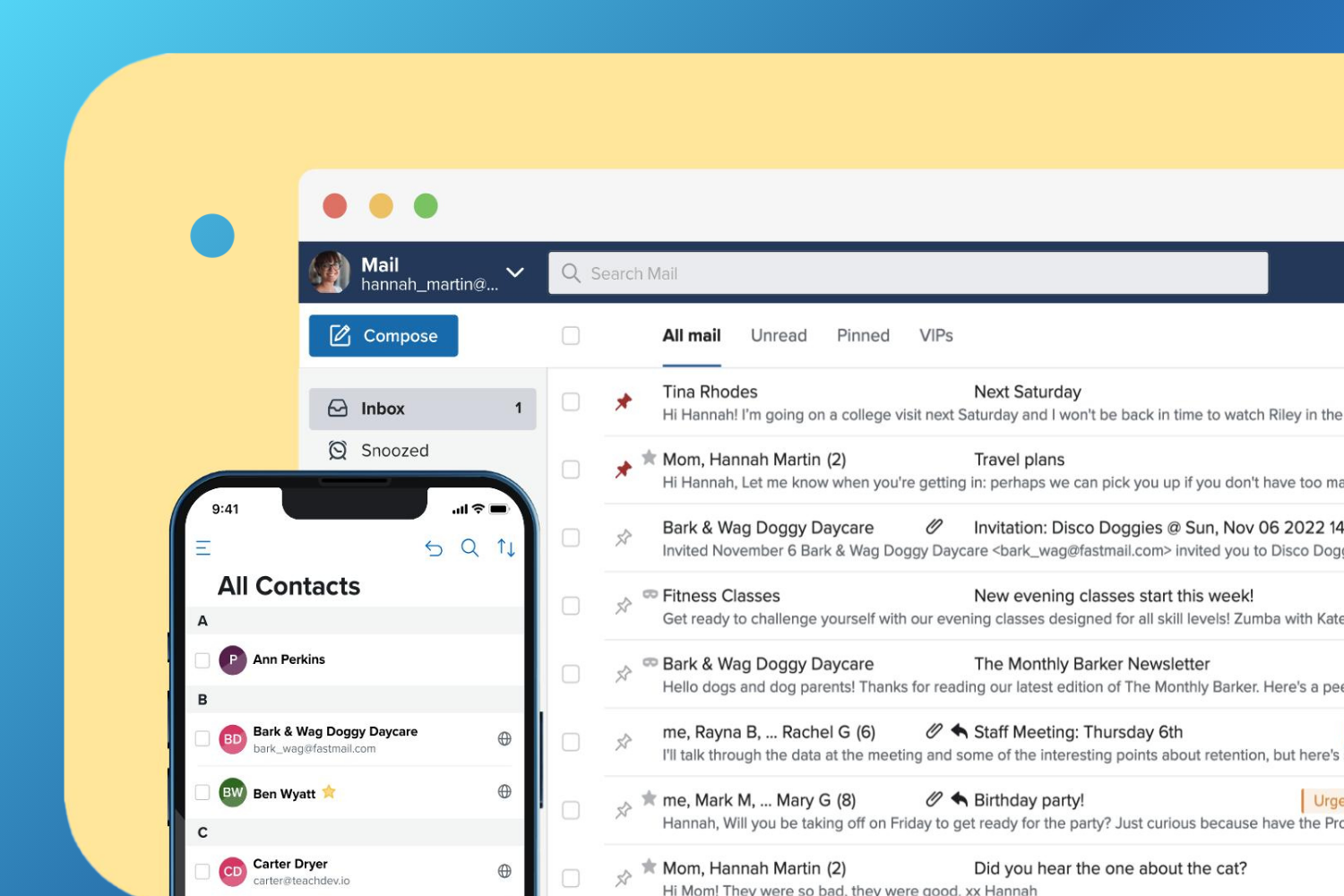Switch to the Pinned tab
1344x896 pixels.
(x=863, y=335)
